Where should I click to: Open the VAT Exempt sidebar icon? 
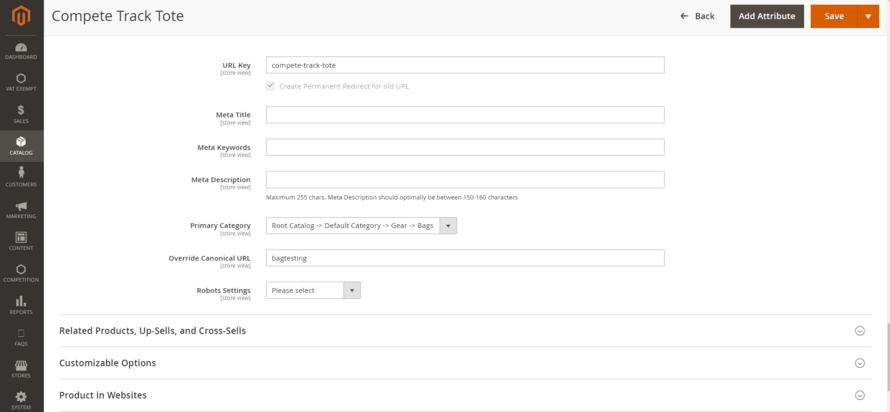(x=21, y=82)
